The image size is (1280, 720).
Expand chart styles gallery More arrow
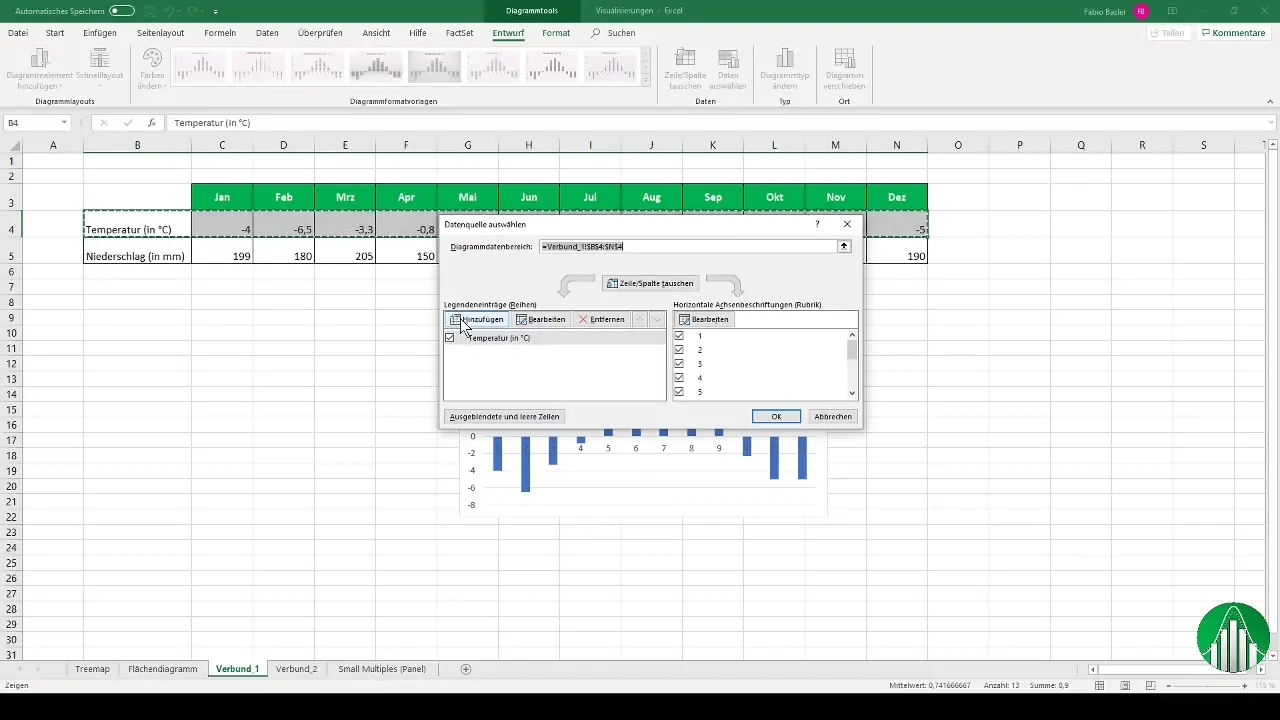[x=646, y=80]
